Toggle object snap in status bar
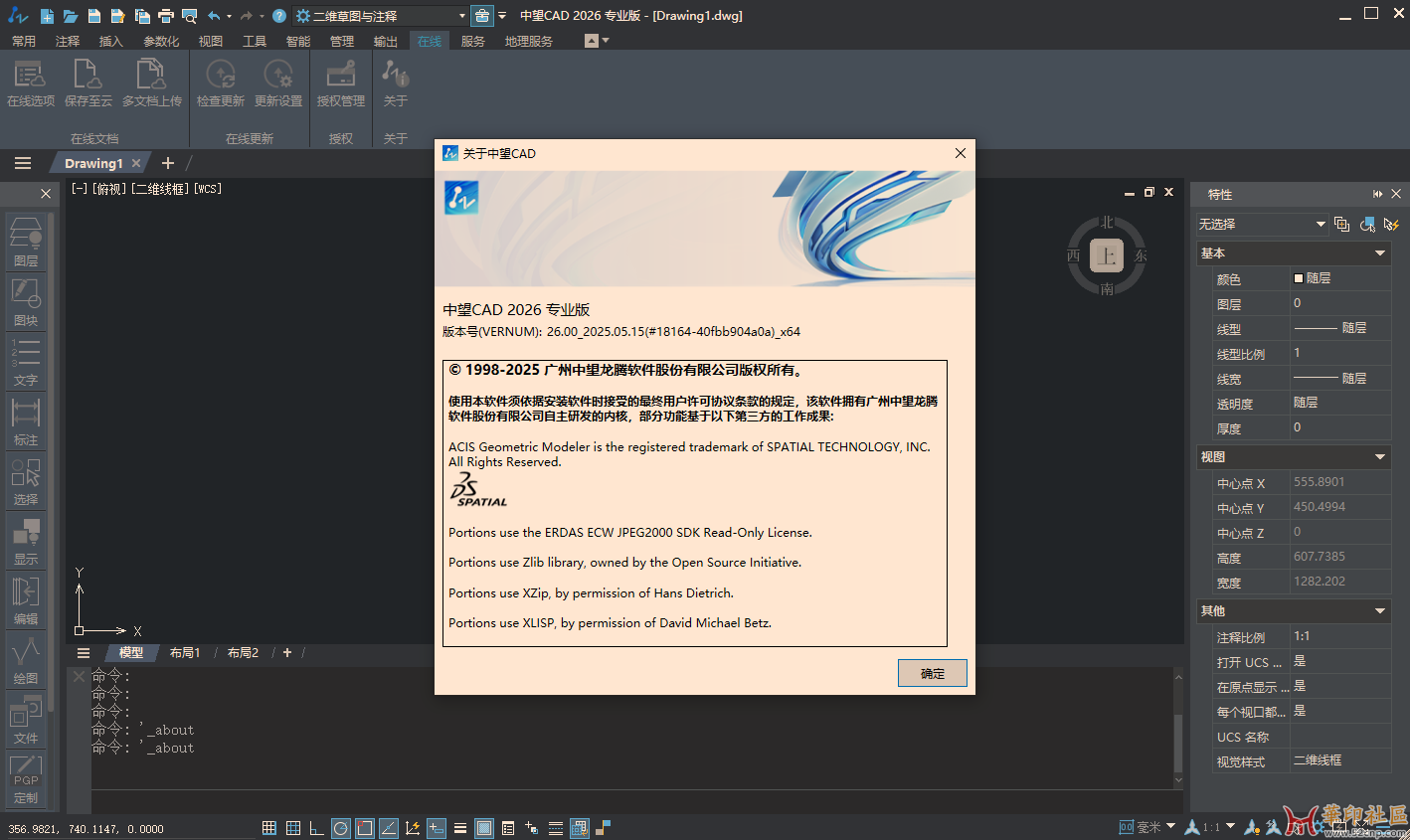Screen dimensions: 1410x840 click(x=365, y=828)
